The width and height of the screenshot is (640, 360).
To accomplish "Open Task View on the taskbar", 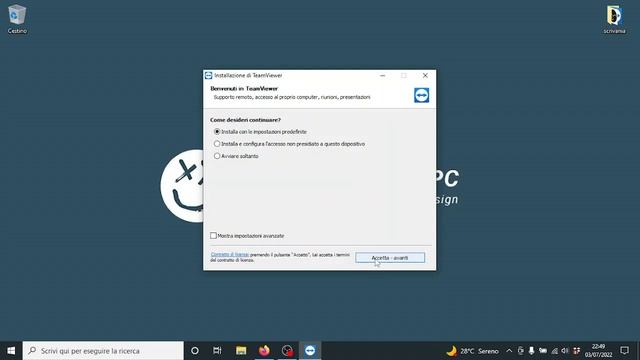I will point(217,351).
